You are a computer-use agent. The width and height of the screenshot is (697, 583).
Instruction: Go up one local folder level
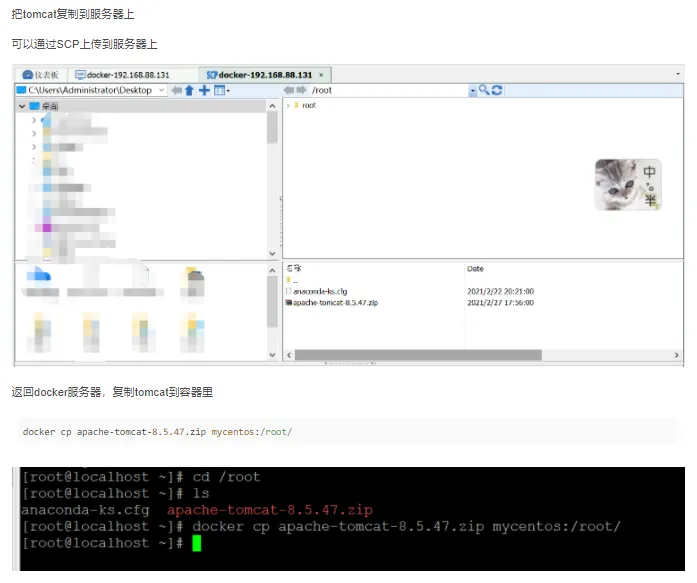pyautogui.click(x=189, y=91)
